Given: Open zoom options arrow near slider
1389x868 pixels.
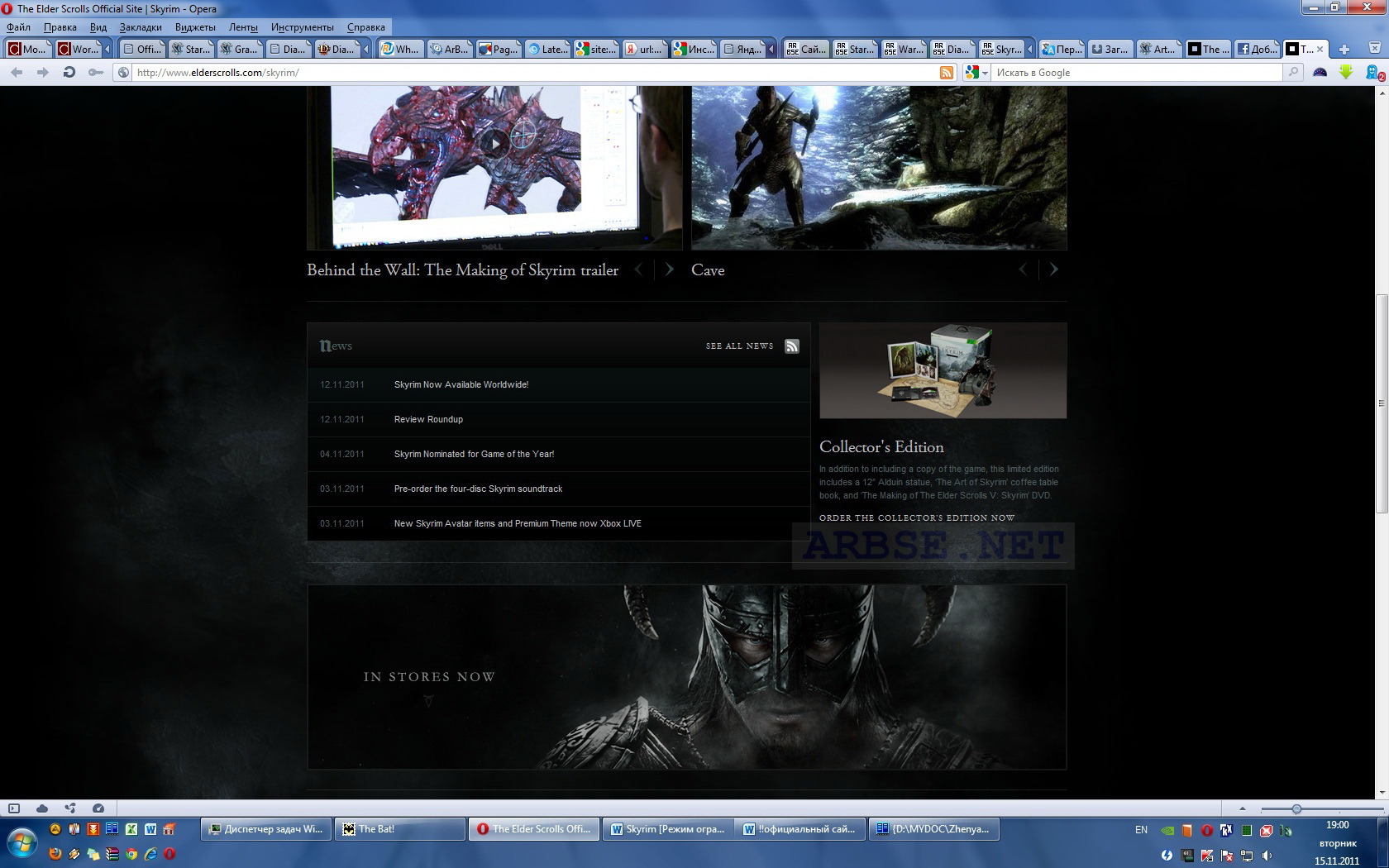Looking at the screenshot, I should pos(1242,809).
